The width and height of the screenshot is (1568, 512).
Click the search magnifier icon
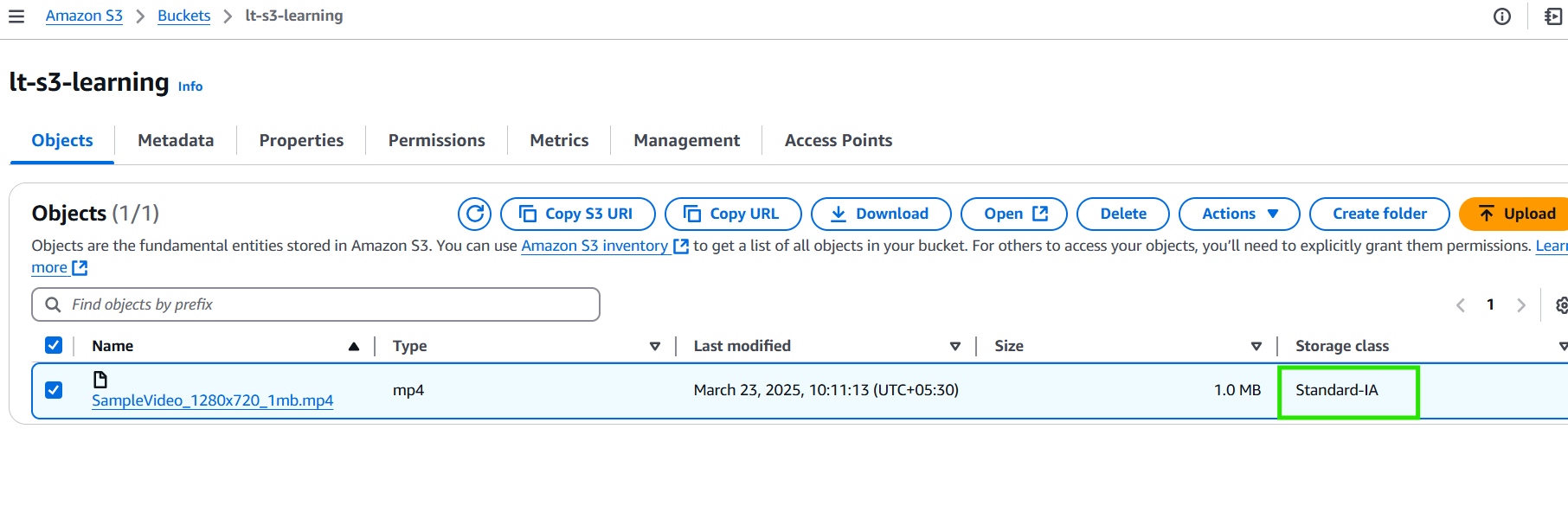tap(53, 304)
